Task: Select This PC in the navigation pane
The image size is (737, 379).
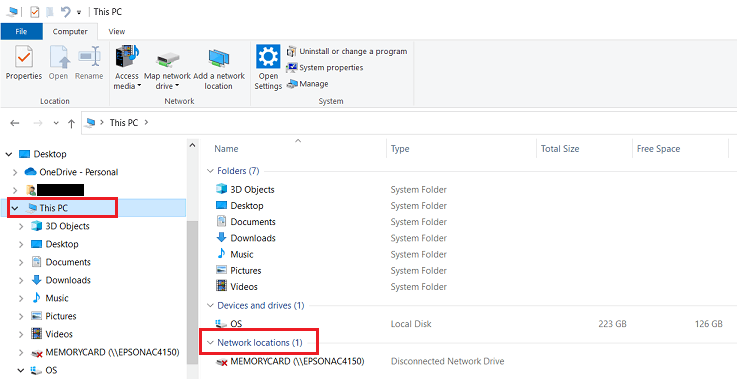Action: 54,208
